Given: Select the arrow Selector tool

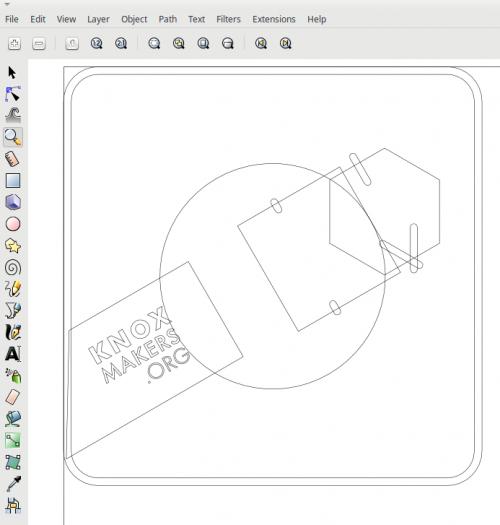Looking at the screenshot, I should click(x=12, y=72).
